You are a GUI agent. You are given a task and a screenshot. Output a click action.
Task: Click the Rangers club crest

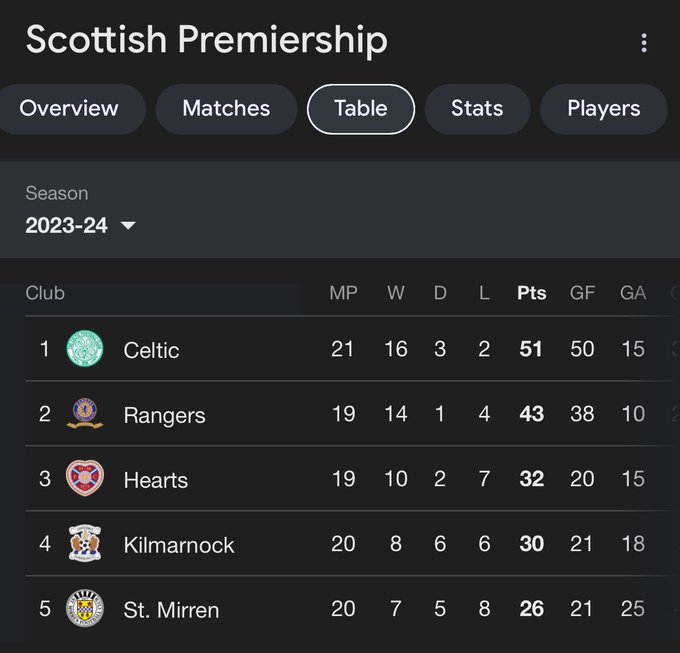85,413
